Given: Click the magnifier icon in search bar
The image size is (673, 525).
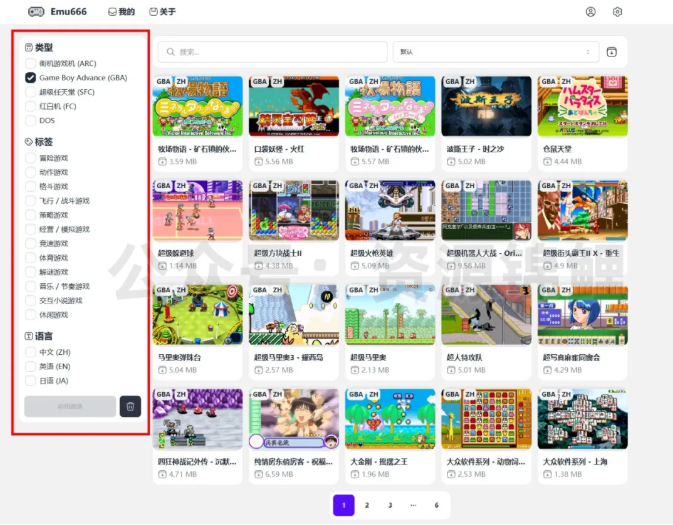Looking at the screenshot, I should click(170, 52).
